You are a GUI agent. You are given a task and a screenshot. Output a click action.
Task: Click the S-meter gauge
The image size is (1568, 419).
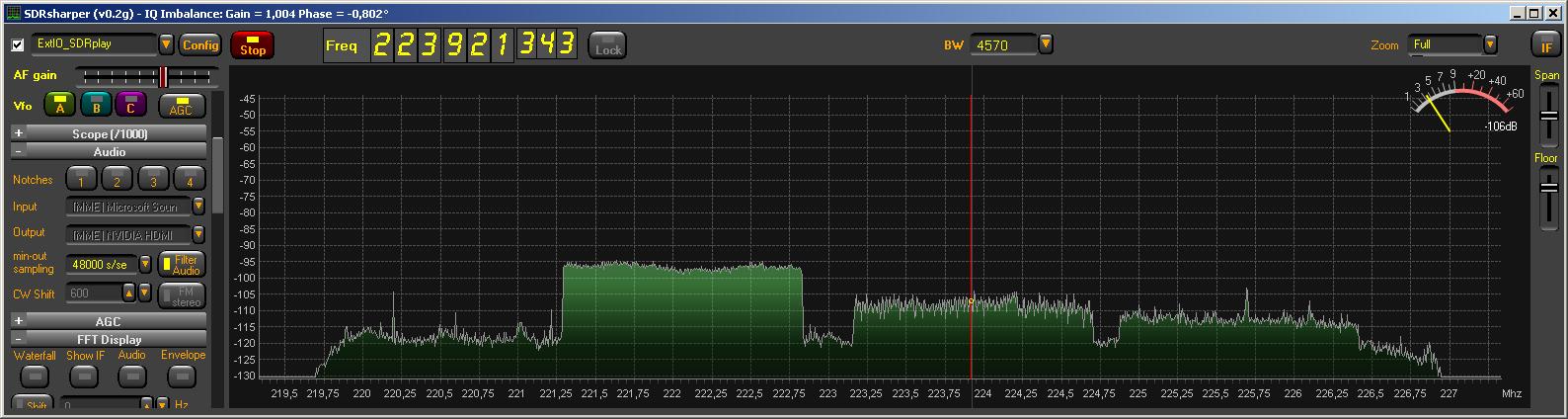[1464, 102]
